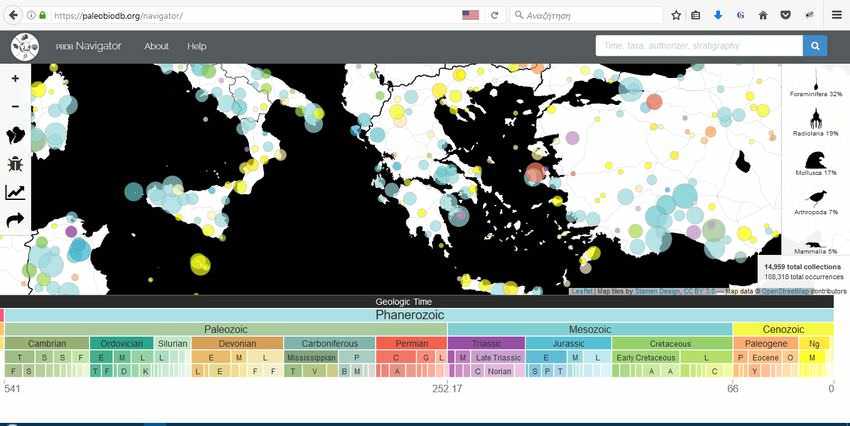Zoom out of the map
Viewport: 850px width, 426px height.
(15, 106)
